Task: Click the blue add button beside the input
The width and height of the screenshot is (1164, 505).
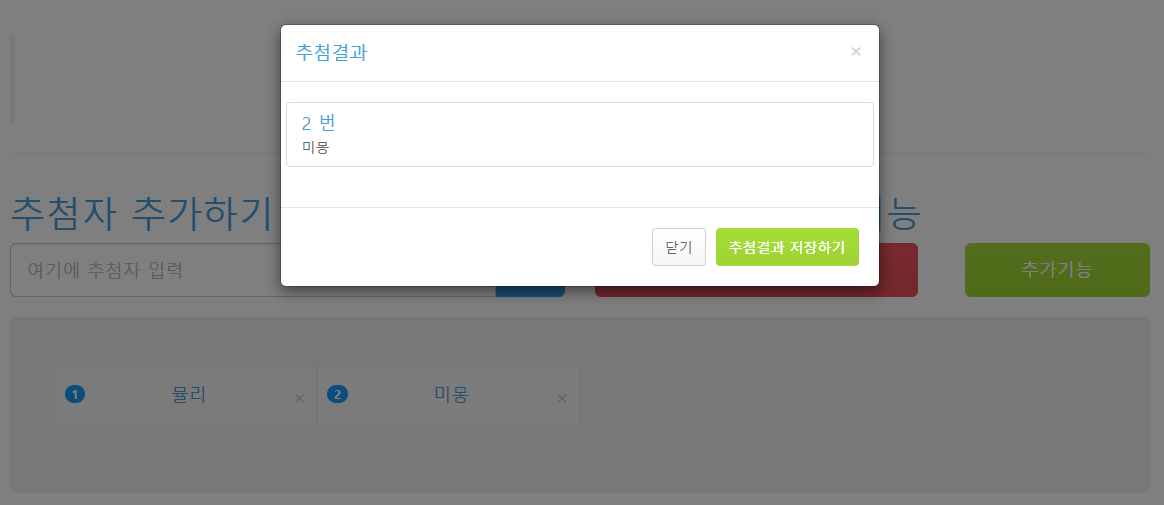Action: [x=530, y=291]
